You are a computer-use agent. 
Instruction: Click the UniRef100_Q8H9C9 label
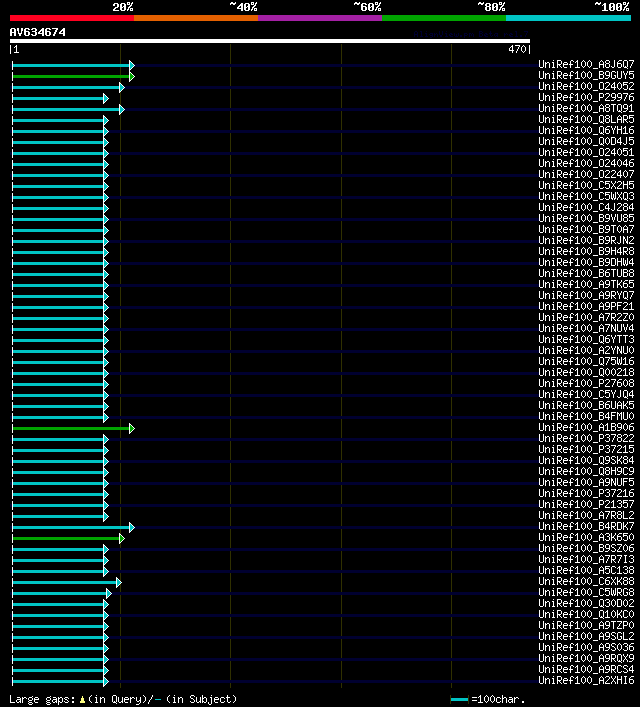coord(586,471)
